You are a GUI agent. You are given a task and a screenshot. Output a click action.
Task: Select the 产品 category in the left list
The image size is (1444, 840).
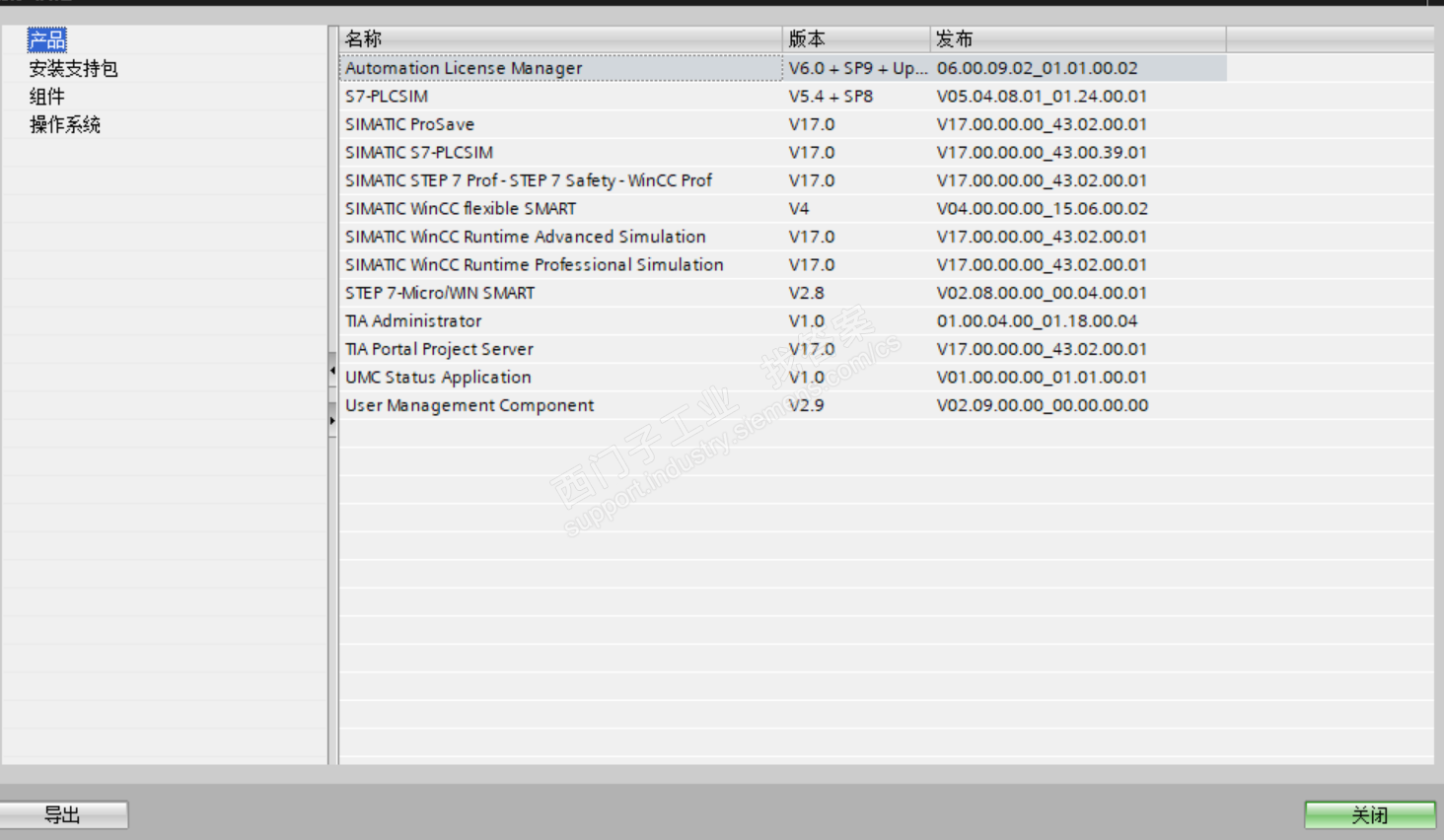coord(47,39)
